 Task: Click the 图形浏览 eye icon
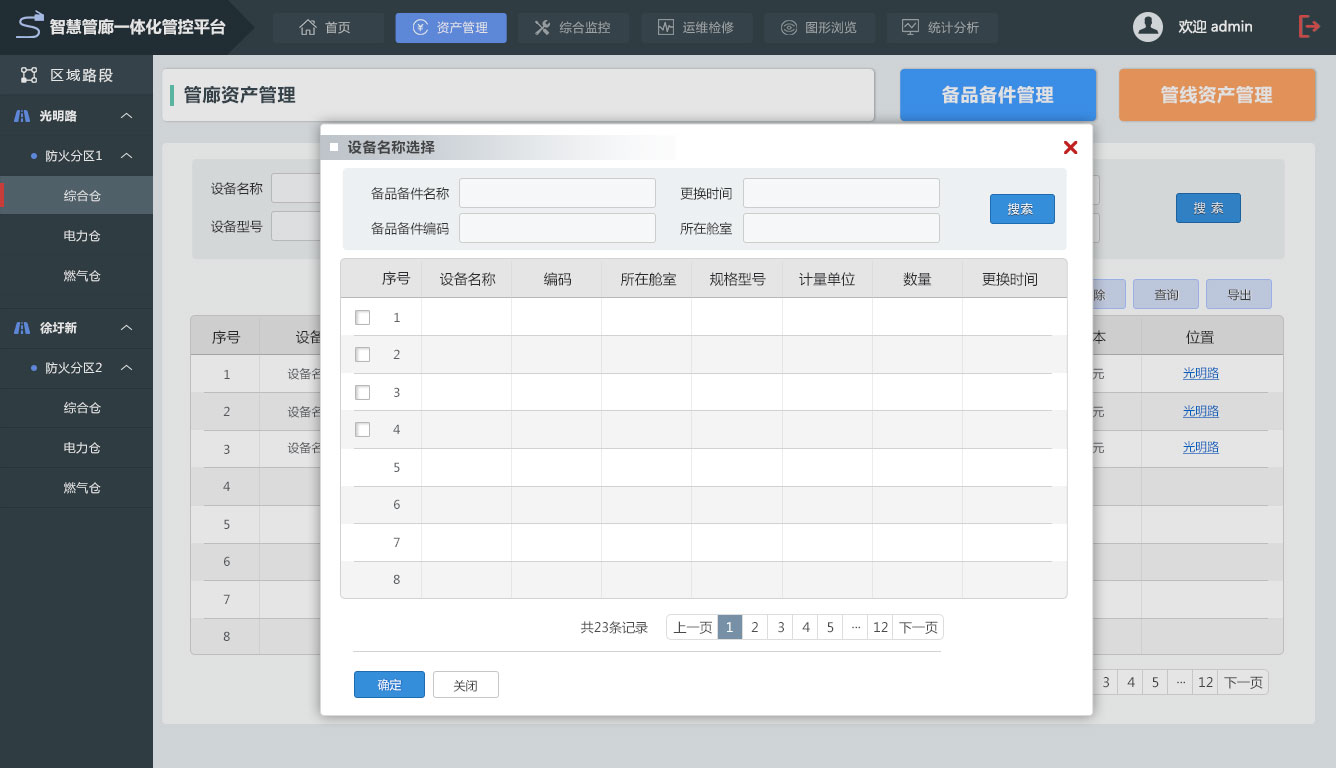[x=789, y=28]
